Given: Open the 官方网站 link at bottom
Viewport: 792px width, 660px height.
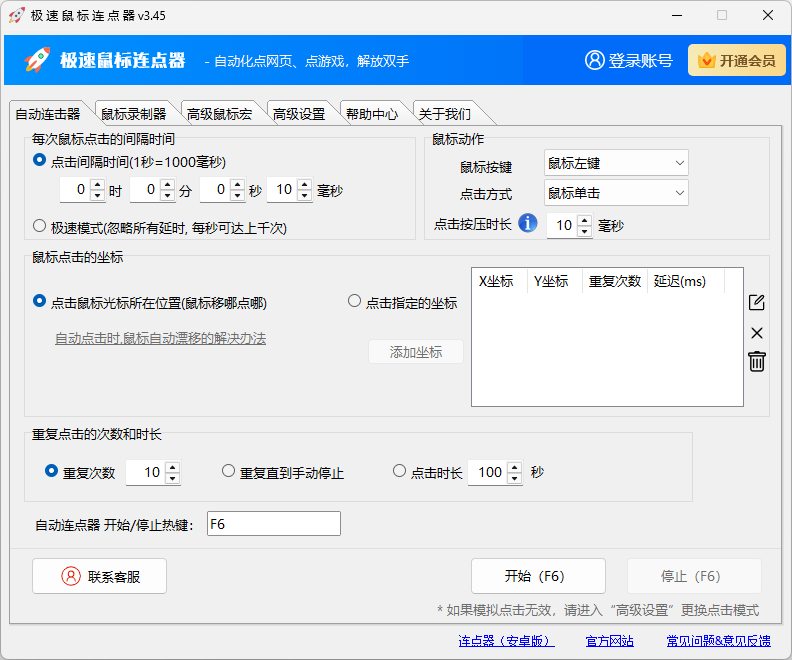Looking at the screenshot, I should 610,640.
